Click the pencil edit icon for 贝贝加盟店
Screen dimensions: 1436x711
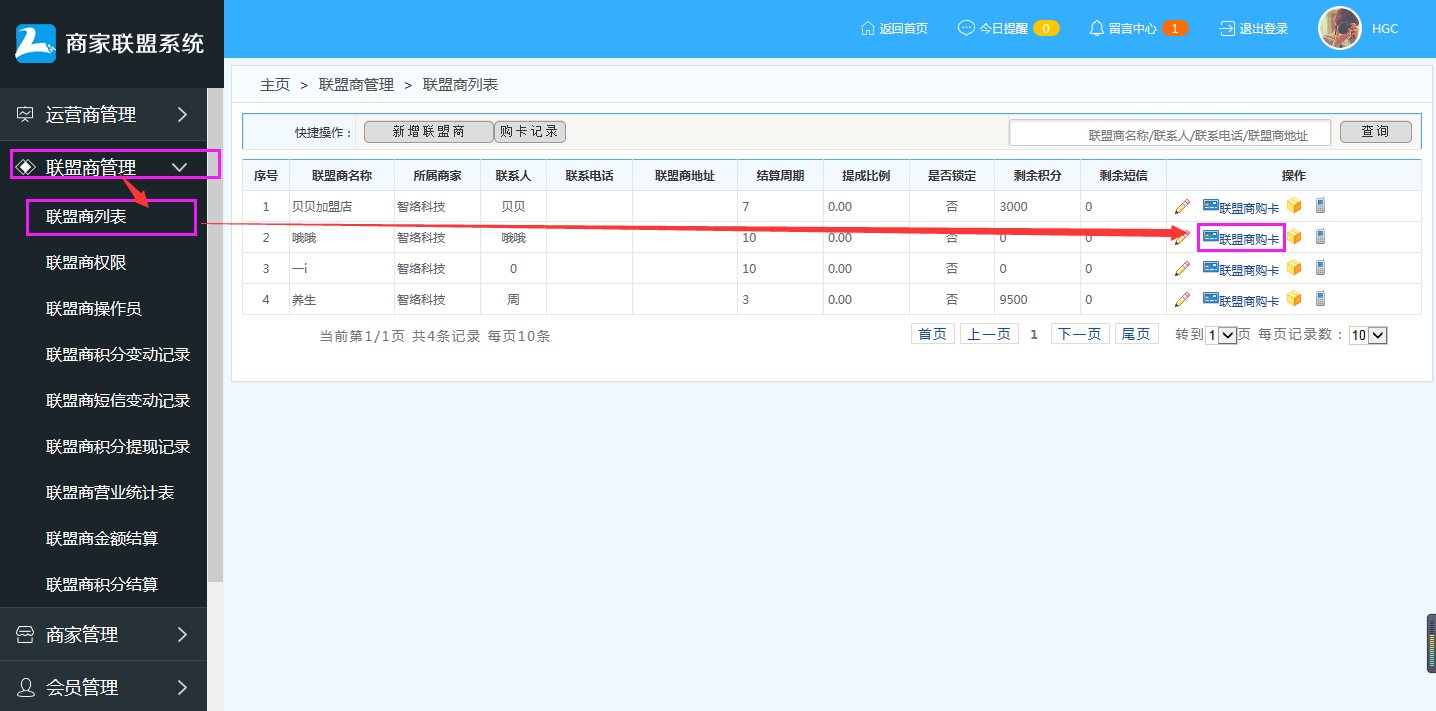coord(1182,207)
